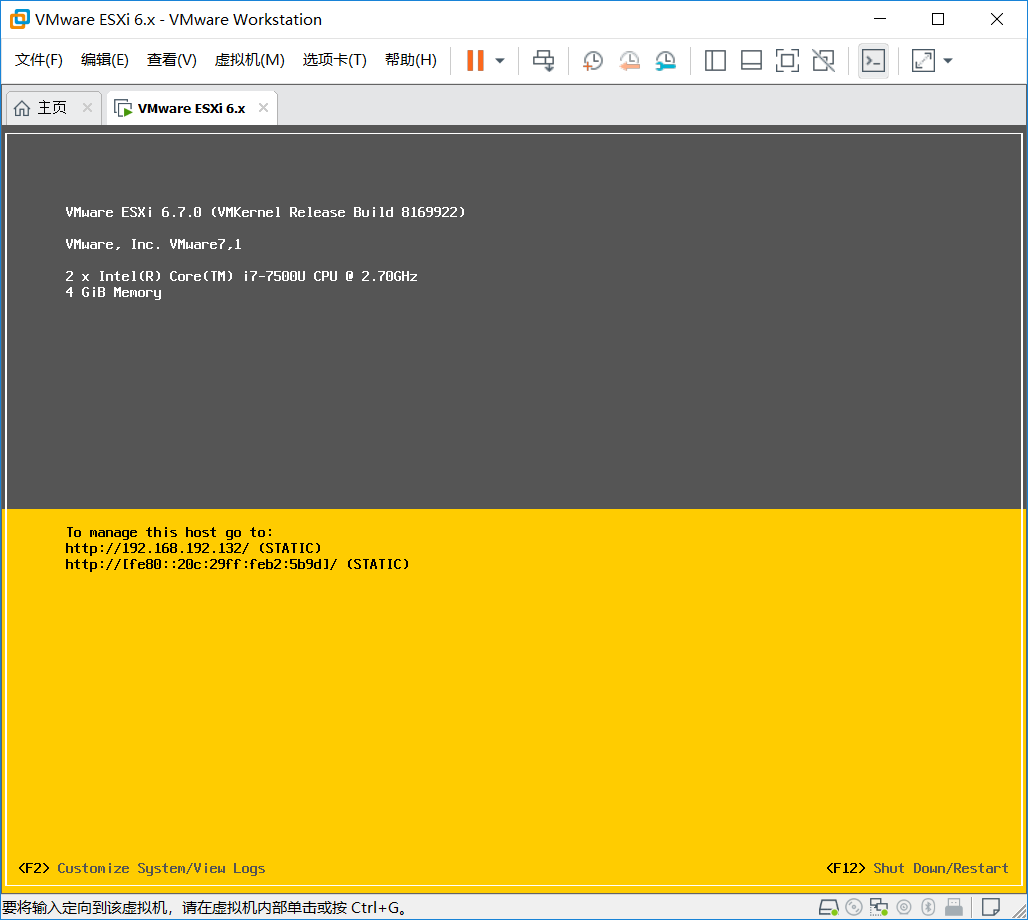Switch to Unity mode
The height and width of the screenshot is (920, 1028).
[823, 61]
